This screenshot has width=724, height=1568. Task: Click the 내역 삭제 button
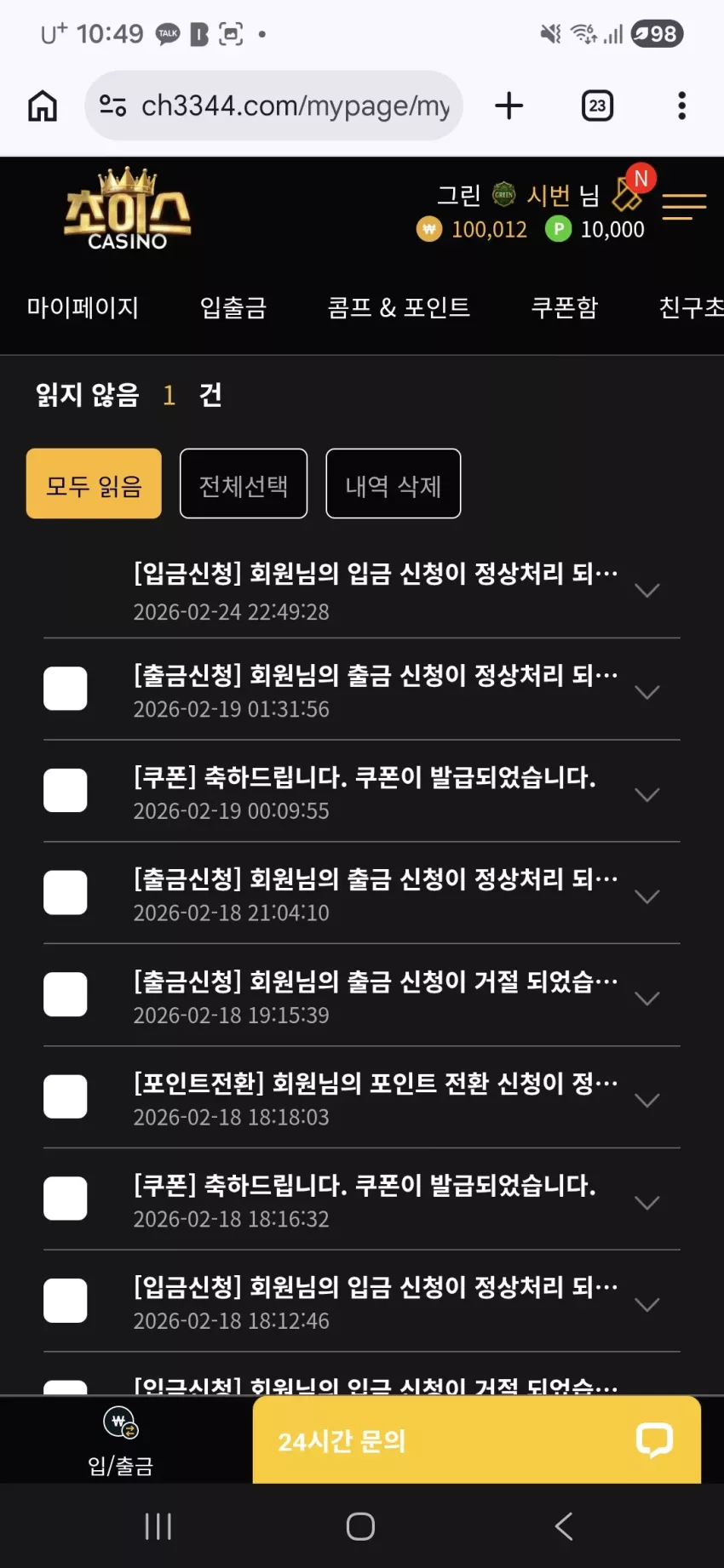click(394, 484)
